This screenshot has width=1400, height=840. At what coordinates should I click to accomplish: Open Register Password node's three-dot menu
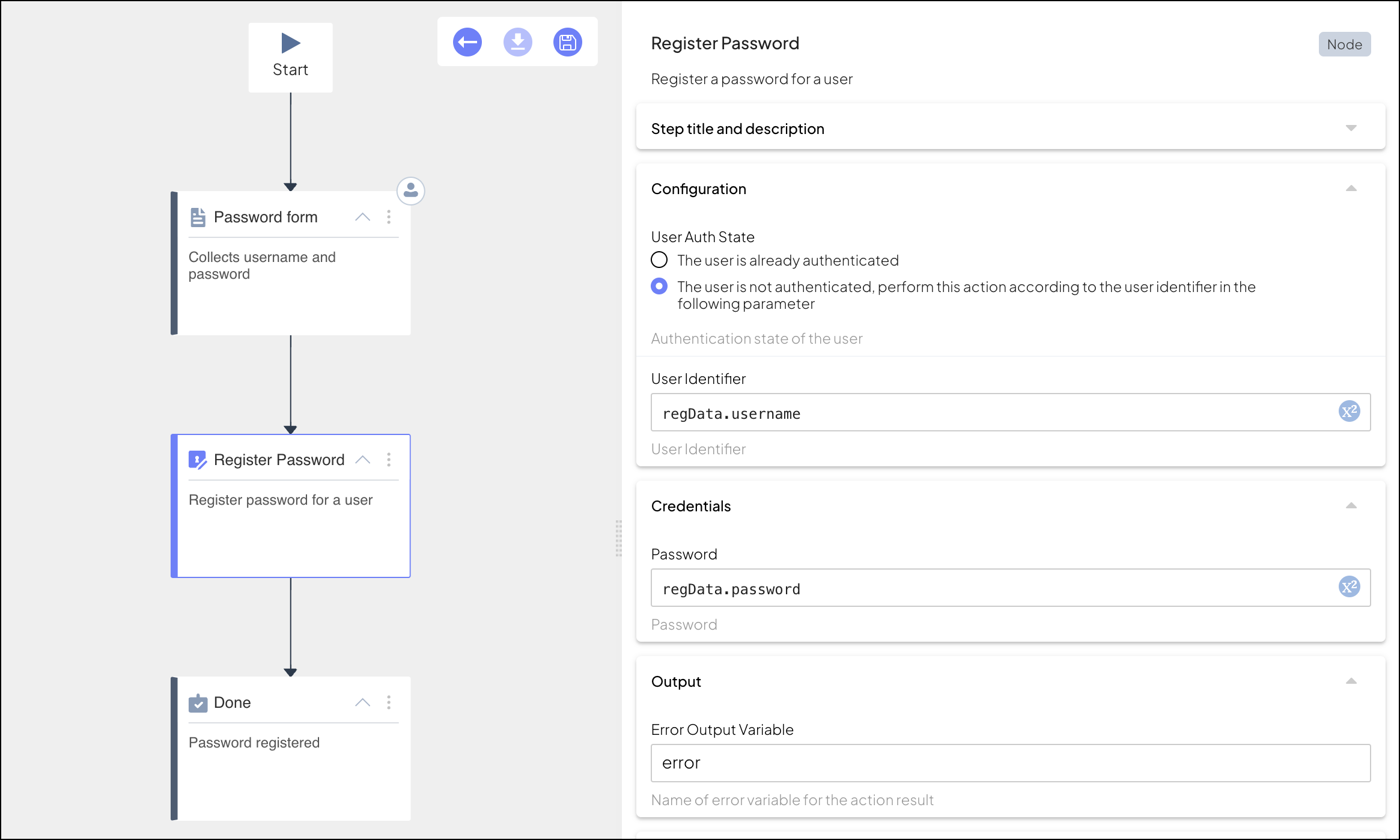(x=389, y=460)
